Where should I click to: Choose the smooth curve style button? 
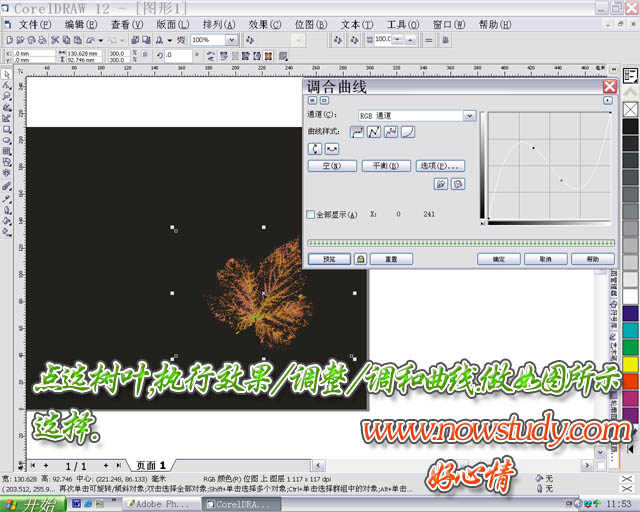tap(357, 132)
